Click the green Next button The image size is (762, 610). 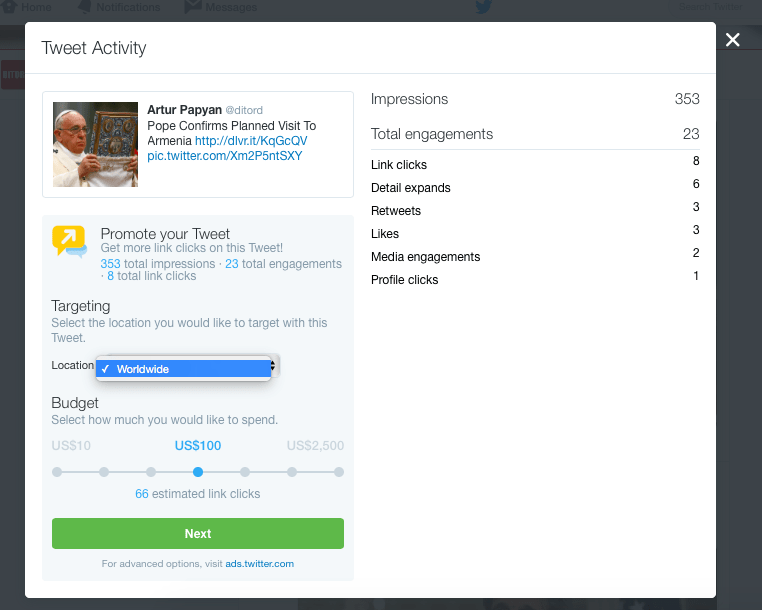[198, 533]
